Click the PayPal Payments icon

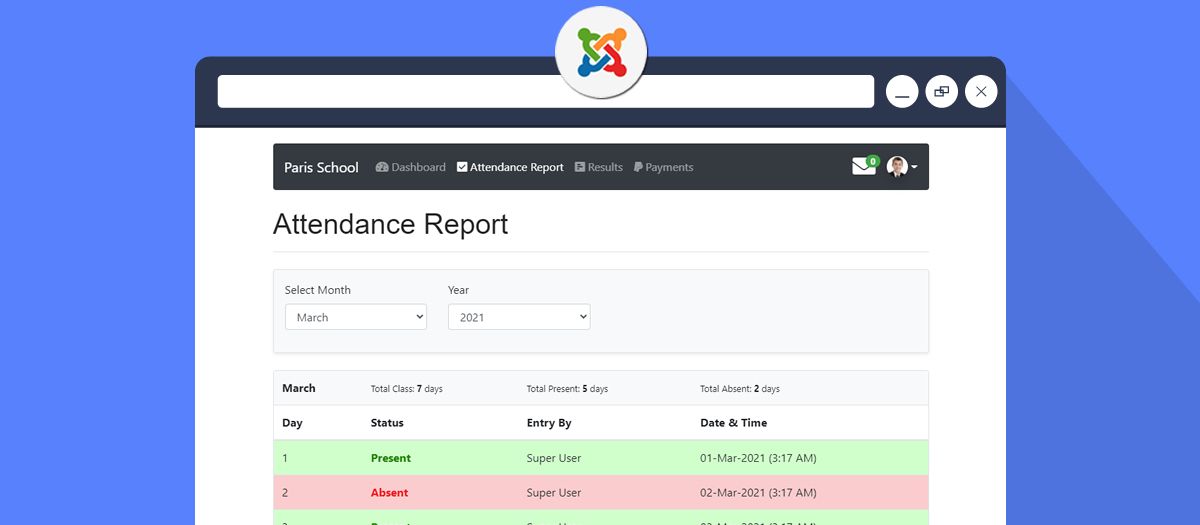(x=638, y=167)
